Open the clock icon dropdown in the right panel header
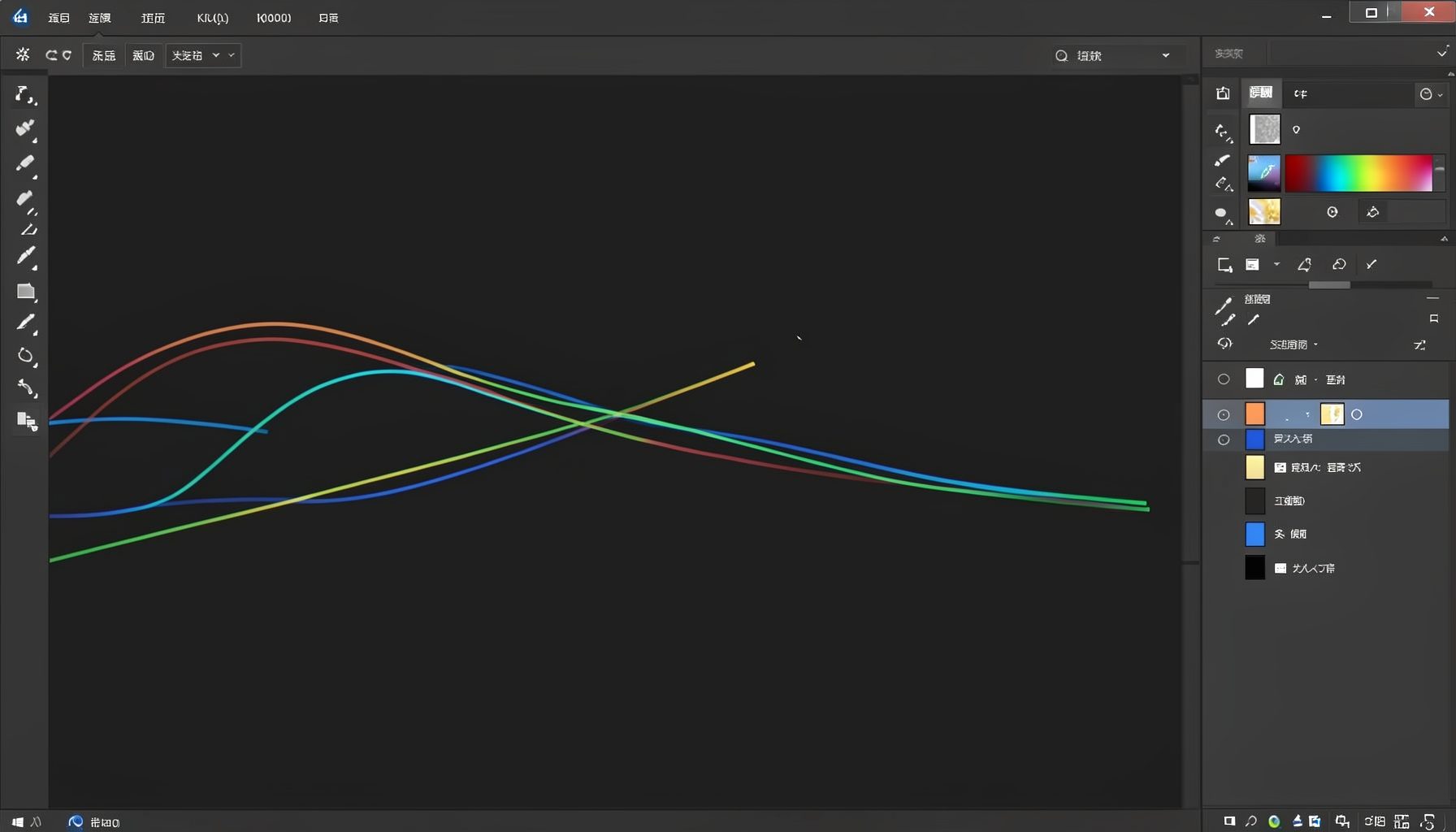 [1431, 94]
